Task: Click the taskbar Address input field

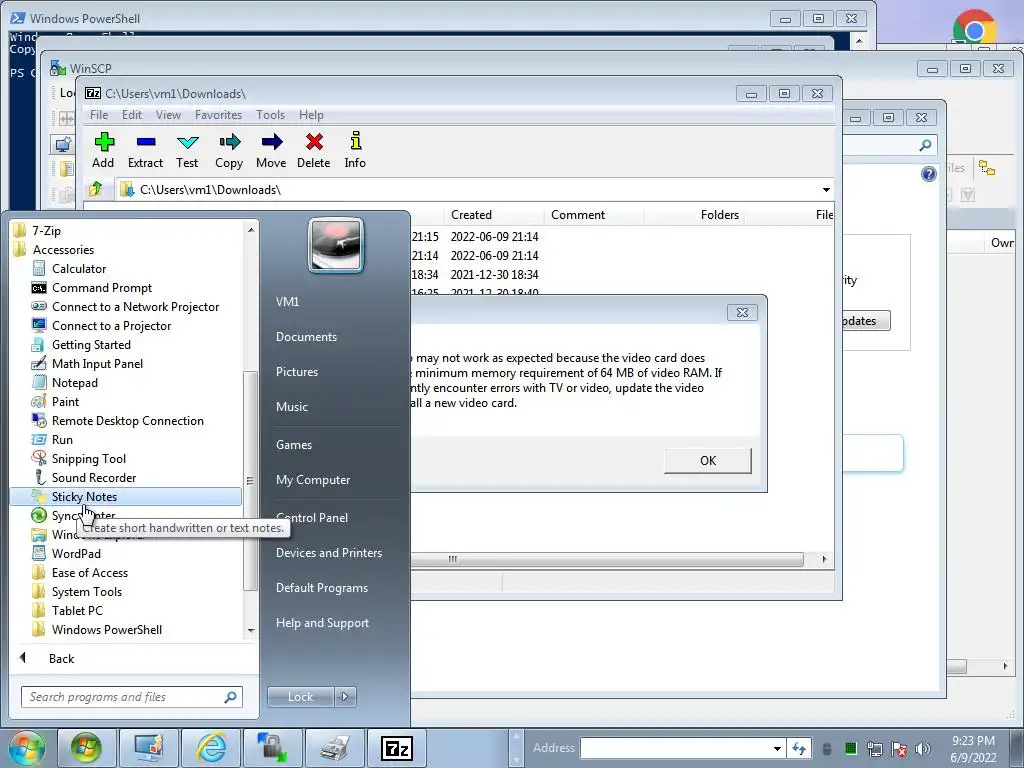Action: pos(676,748)
